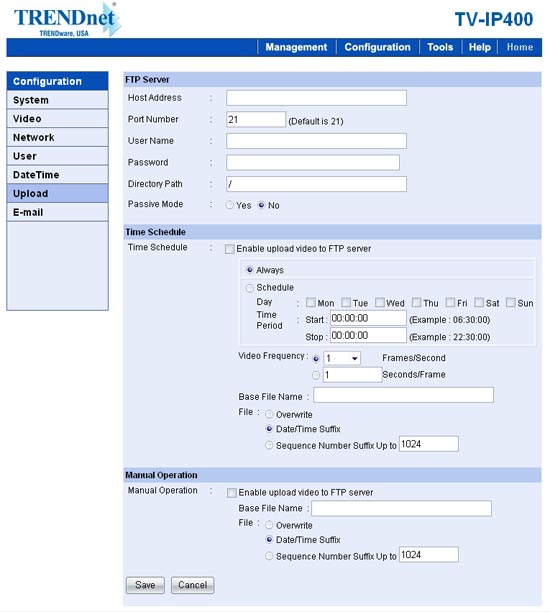The width and height of the screenshot is (550, 612).
Task: Check the Mon day box
Action: click(x=311, y=302)
